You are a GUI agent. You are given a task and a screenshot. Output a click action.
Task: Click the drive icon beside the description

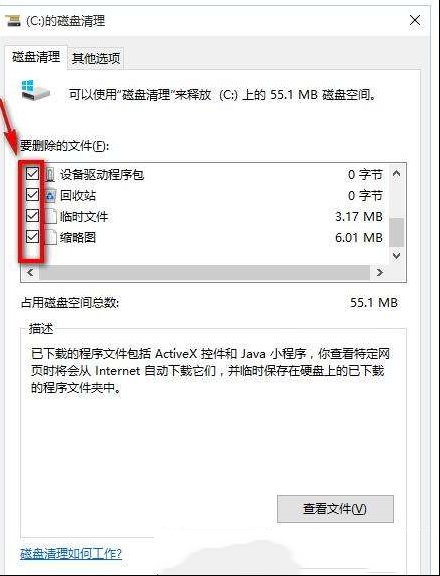[34, 91]
